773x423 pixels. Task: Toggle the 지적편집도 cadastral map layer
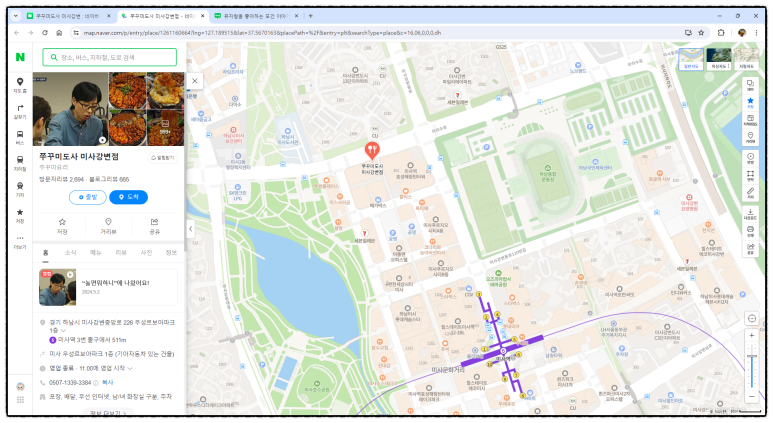pyautogui.click(x=750, y=120)
